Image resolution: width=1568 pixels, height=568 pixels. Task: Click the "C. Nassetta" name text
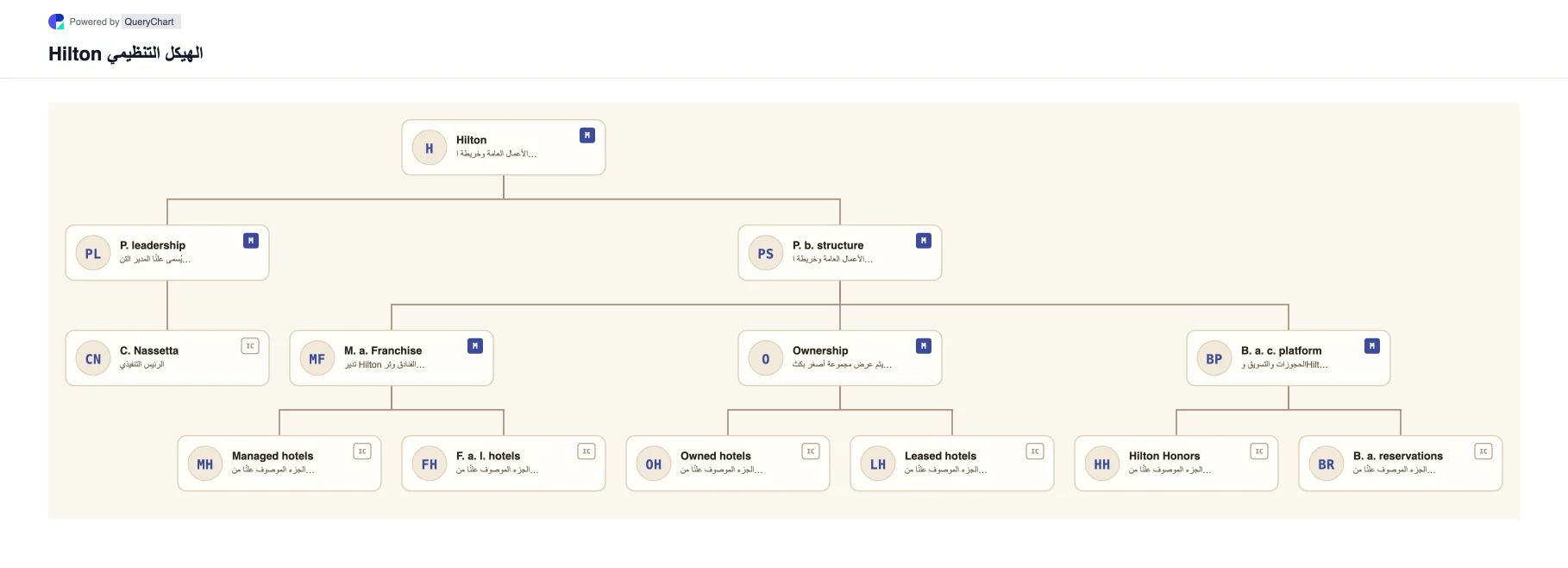click(x=149, y=350)
